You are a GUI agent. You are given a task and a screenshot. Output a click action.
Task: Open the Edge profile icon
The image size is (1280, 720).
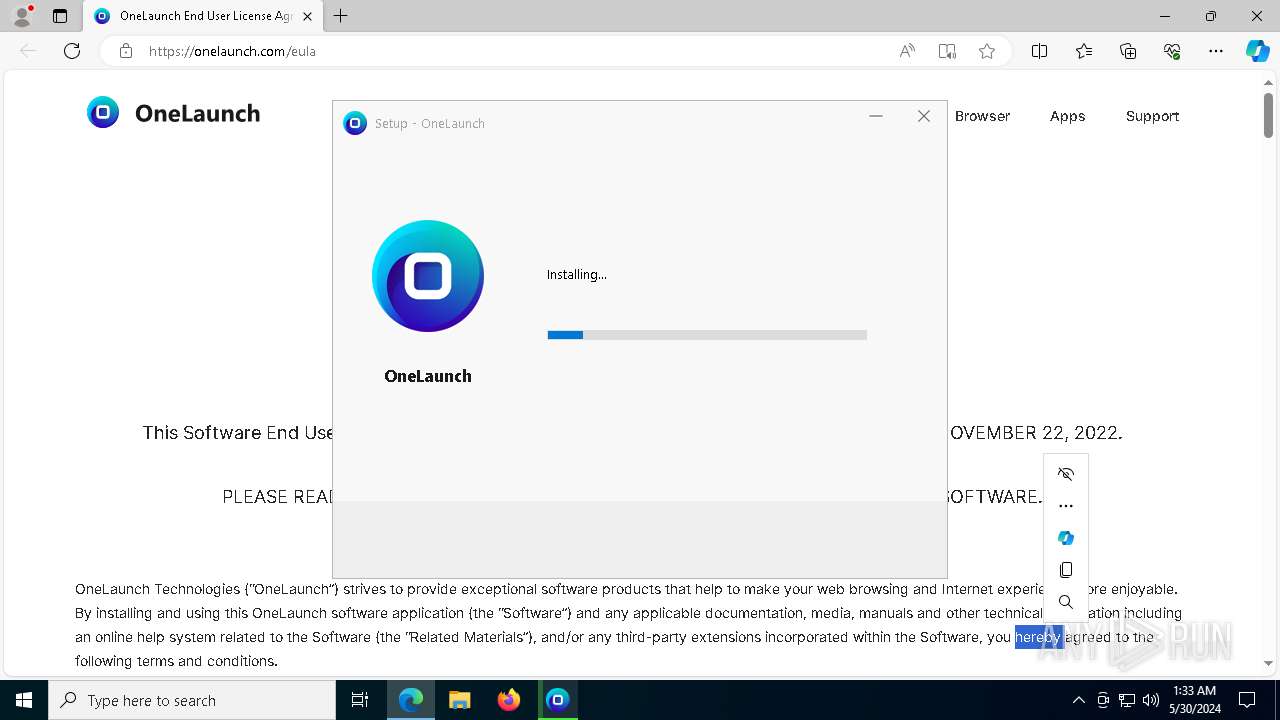[22, 16]
